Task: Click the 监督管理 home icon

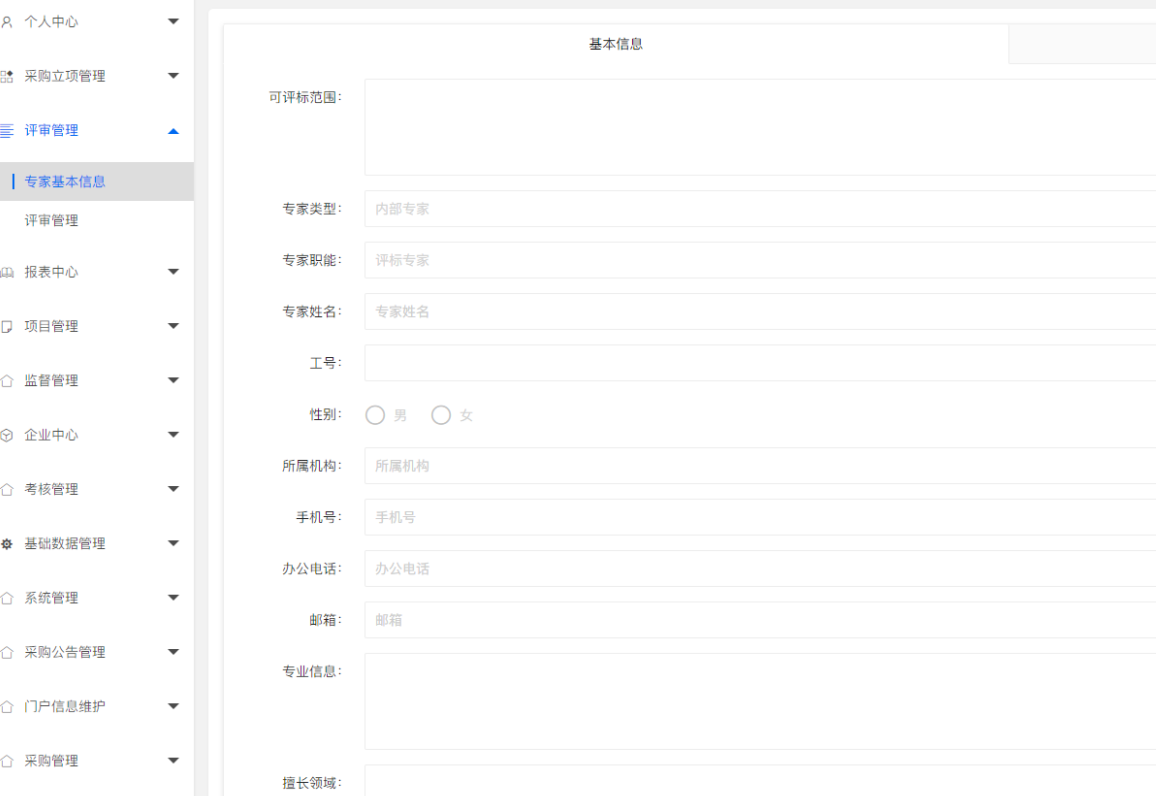Action: tap(7, 381)
